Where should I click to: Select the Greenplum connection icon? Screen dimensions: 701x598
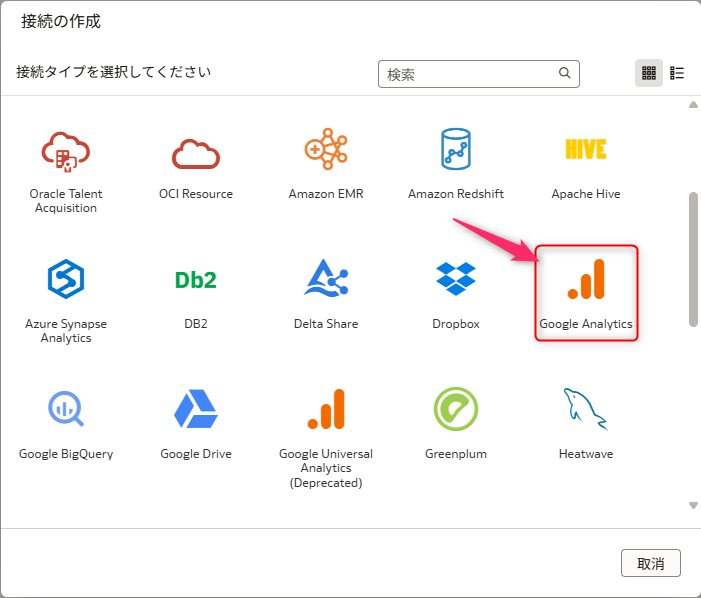[456, 409]
